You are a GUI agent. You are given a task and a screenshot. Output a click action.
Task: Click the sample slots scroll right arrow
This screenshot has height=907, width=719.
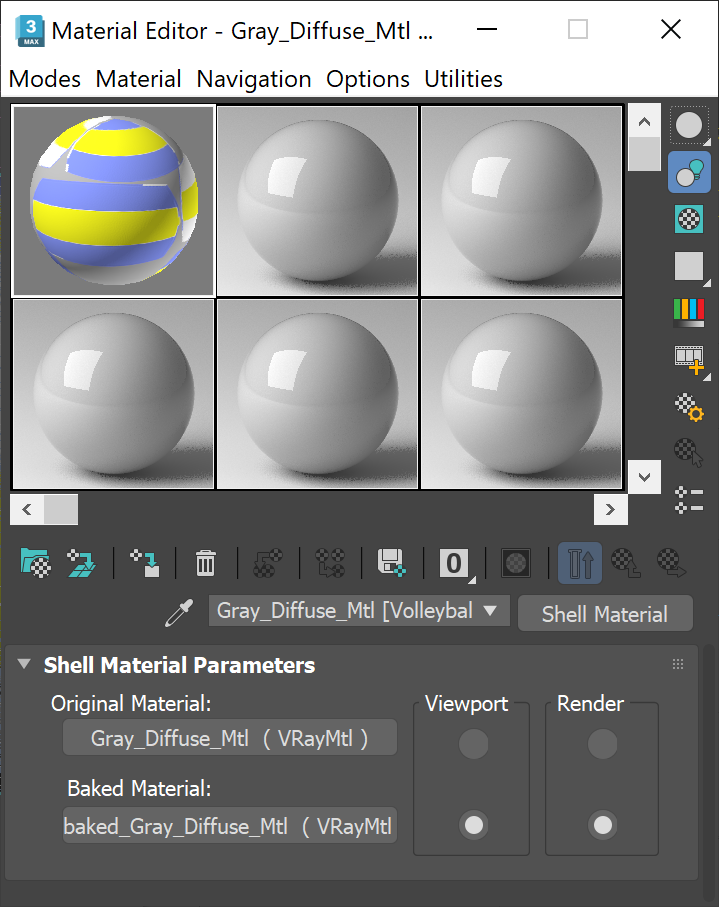point(610,510)
